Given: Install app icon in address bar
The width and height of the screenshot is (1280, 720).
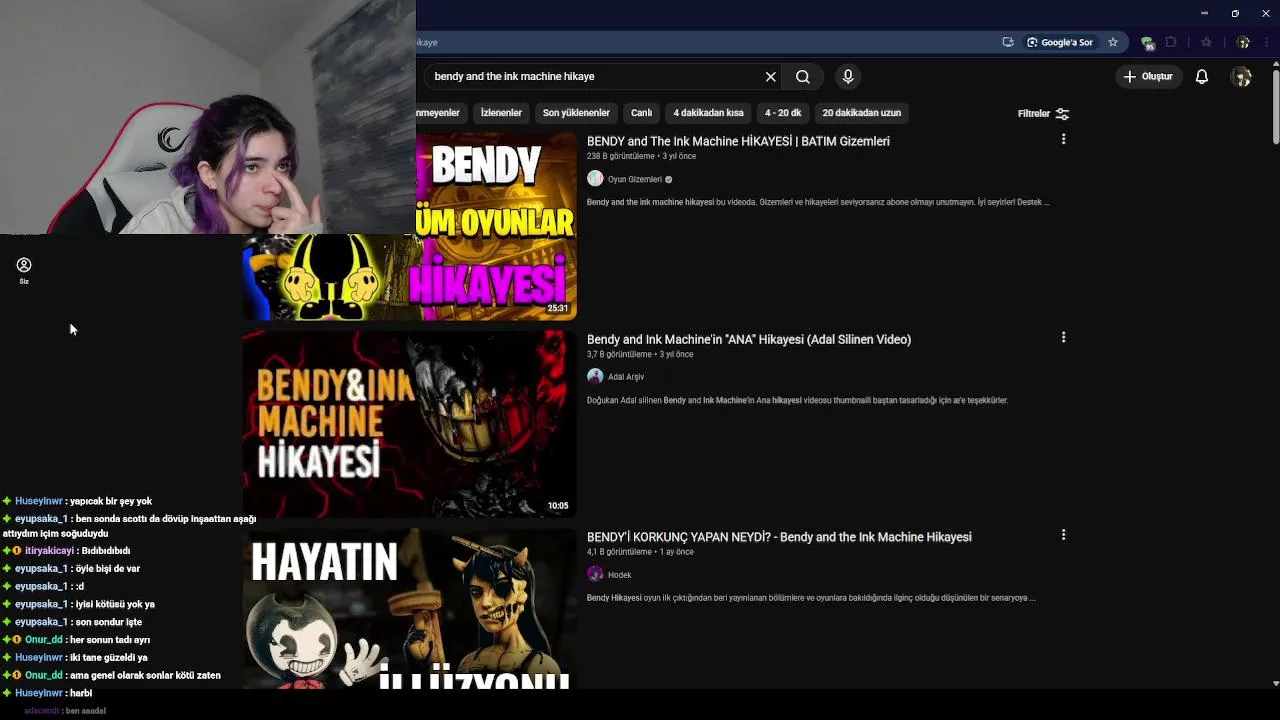Looking at the screenshot, I should (1008, 42).
